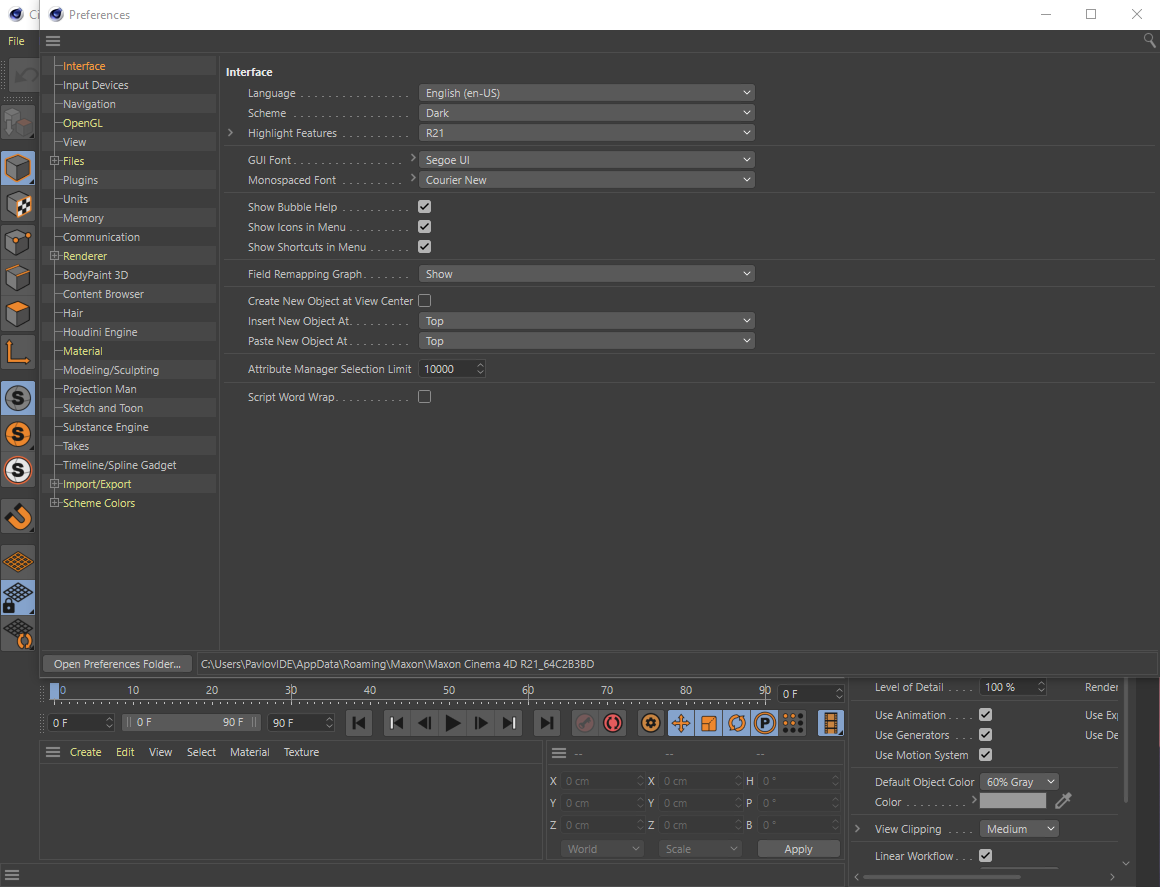Open the Create menu in Material Manager
Screen dimensions: 1160x887
[x=86, y=752]
